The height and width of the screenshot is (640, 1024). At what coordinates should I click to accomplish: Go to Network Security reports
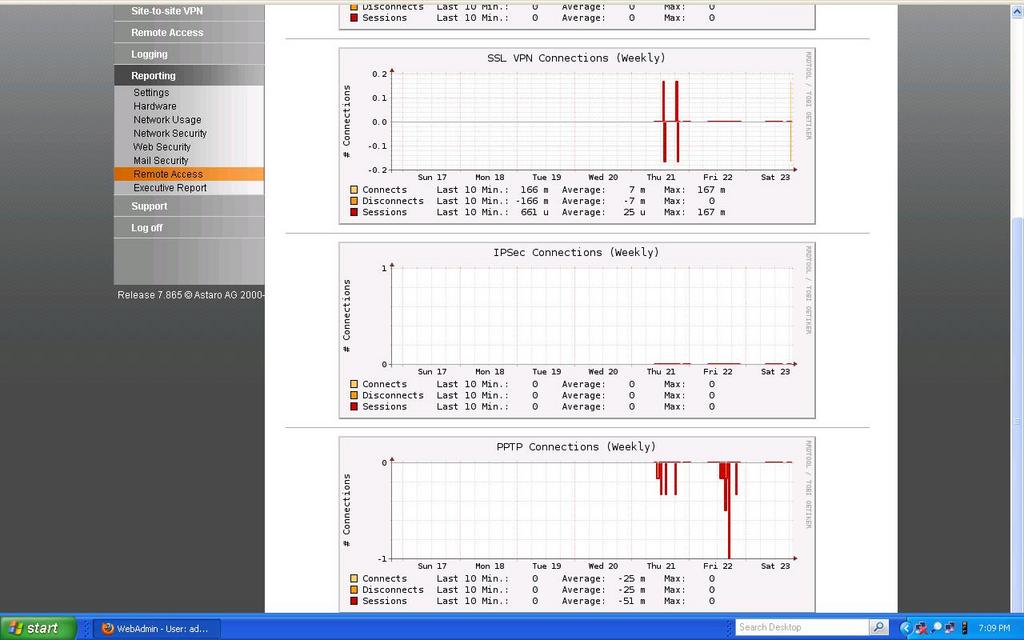[x=170, y=133]
